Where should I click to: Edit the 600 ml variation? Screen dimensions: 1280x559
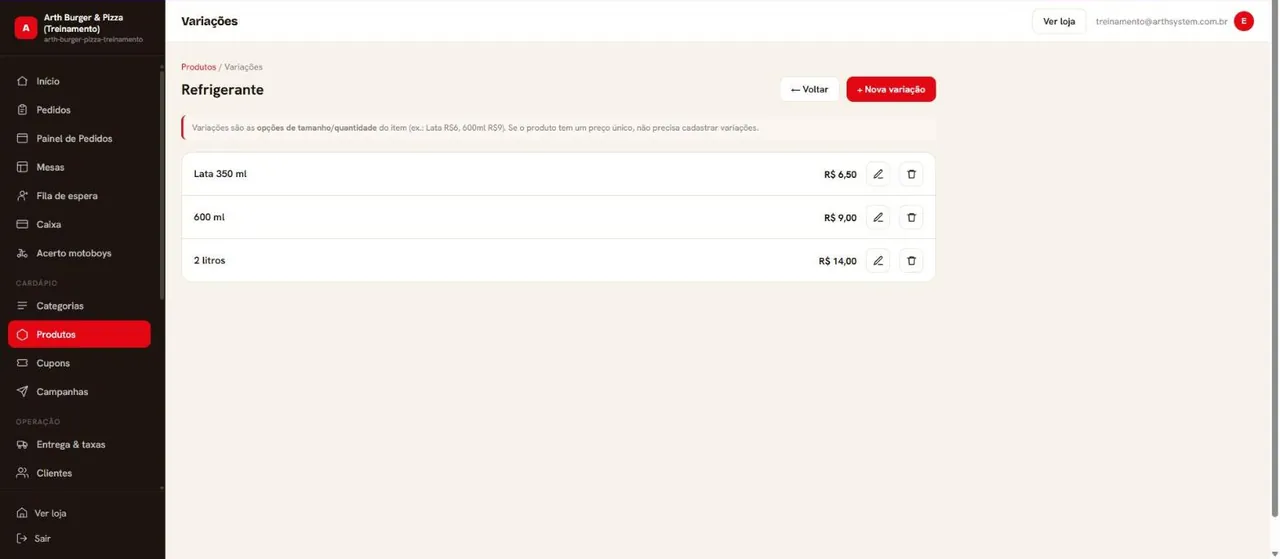(x=878, y=217)
